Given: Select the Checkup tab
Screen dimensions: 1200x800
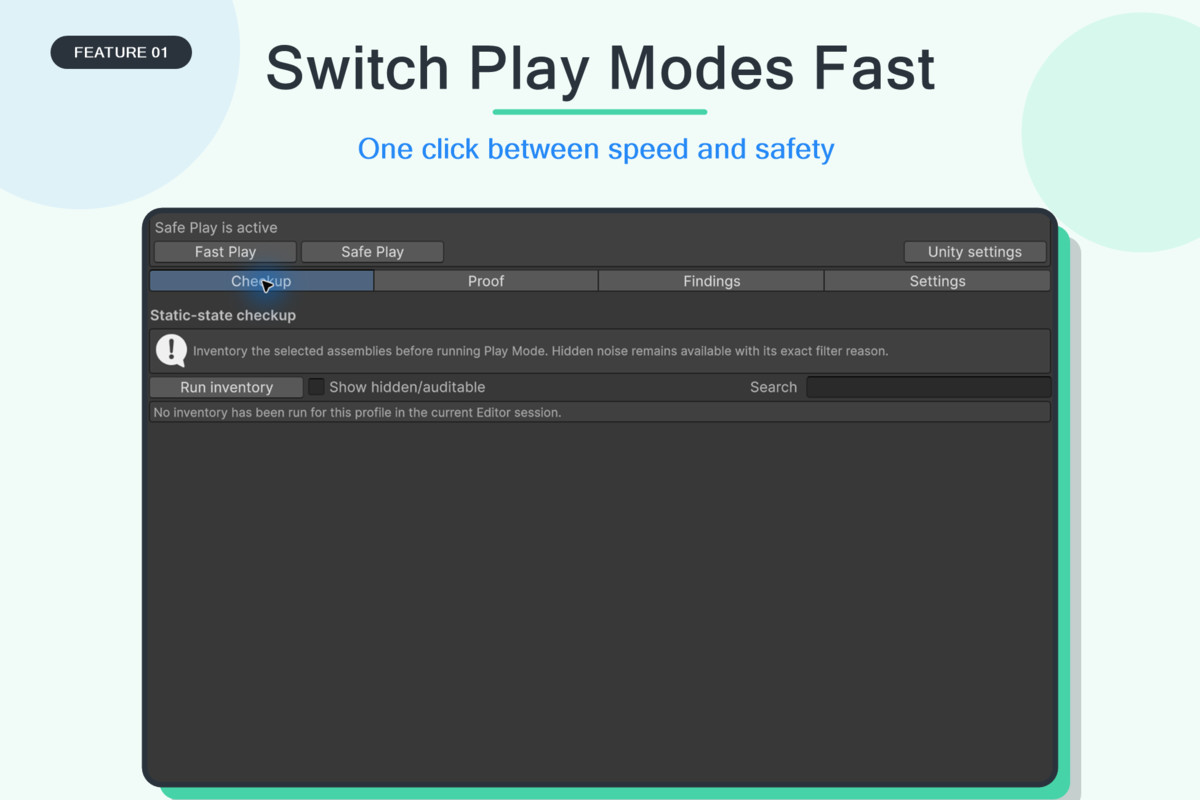Looking at the screenshot, I should tap(261, 281).
